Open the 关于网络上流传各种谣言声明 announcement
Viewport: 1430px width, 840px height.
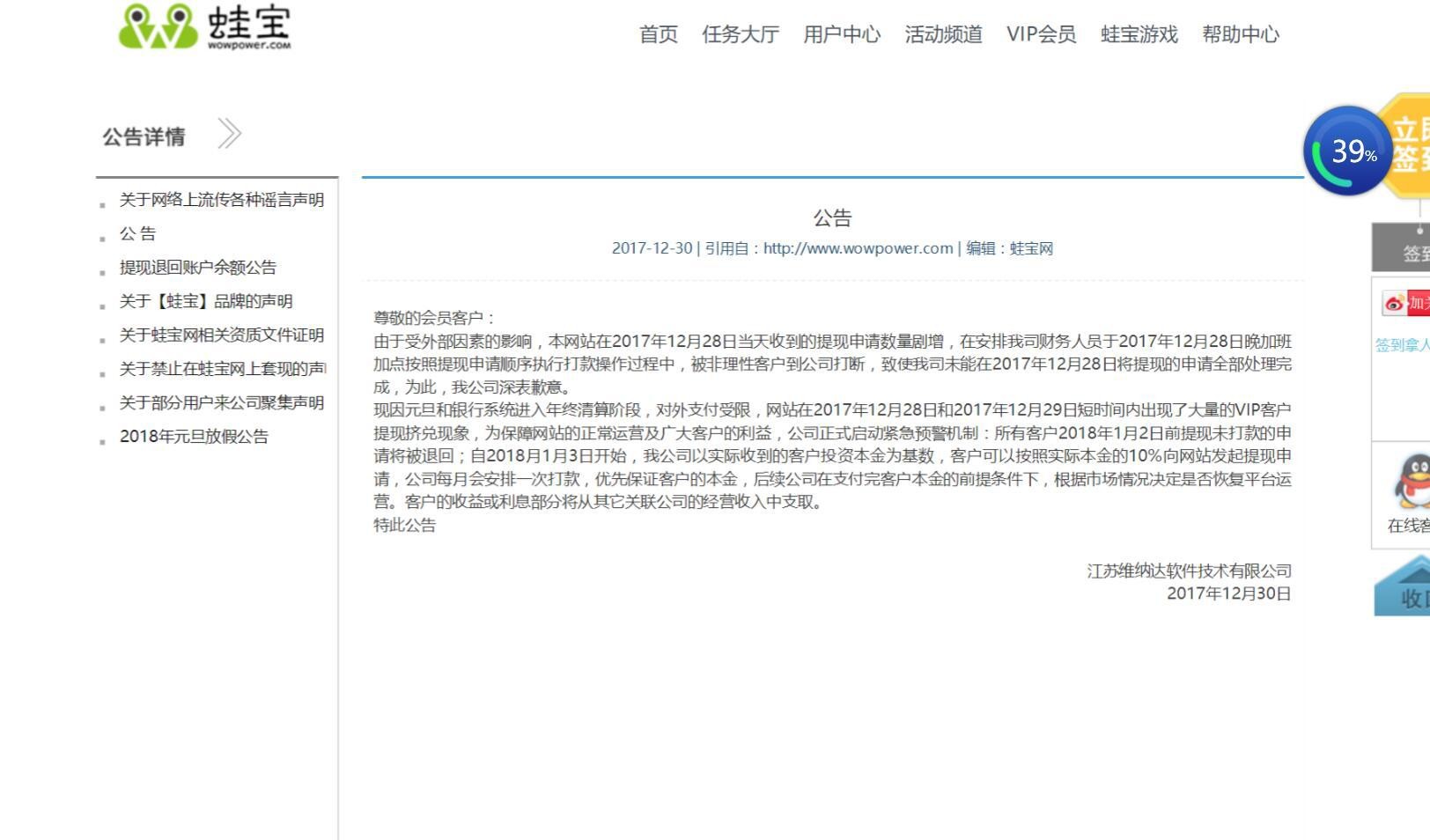(x=221, y=200)
